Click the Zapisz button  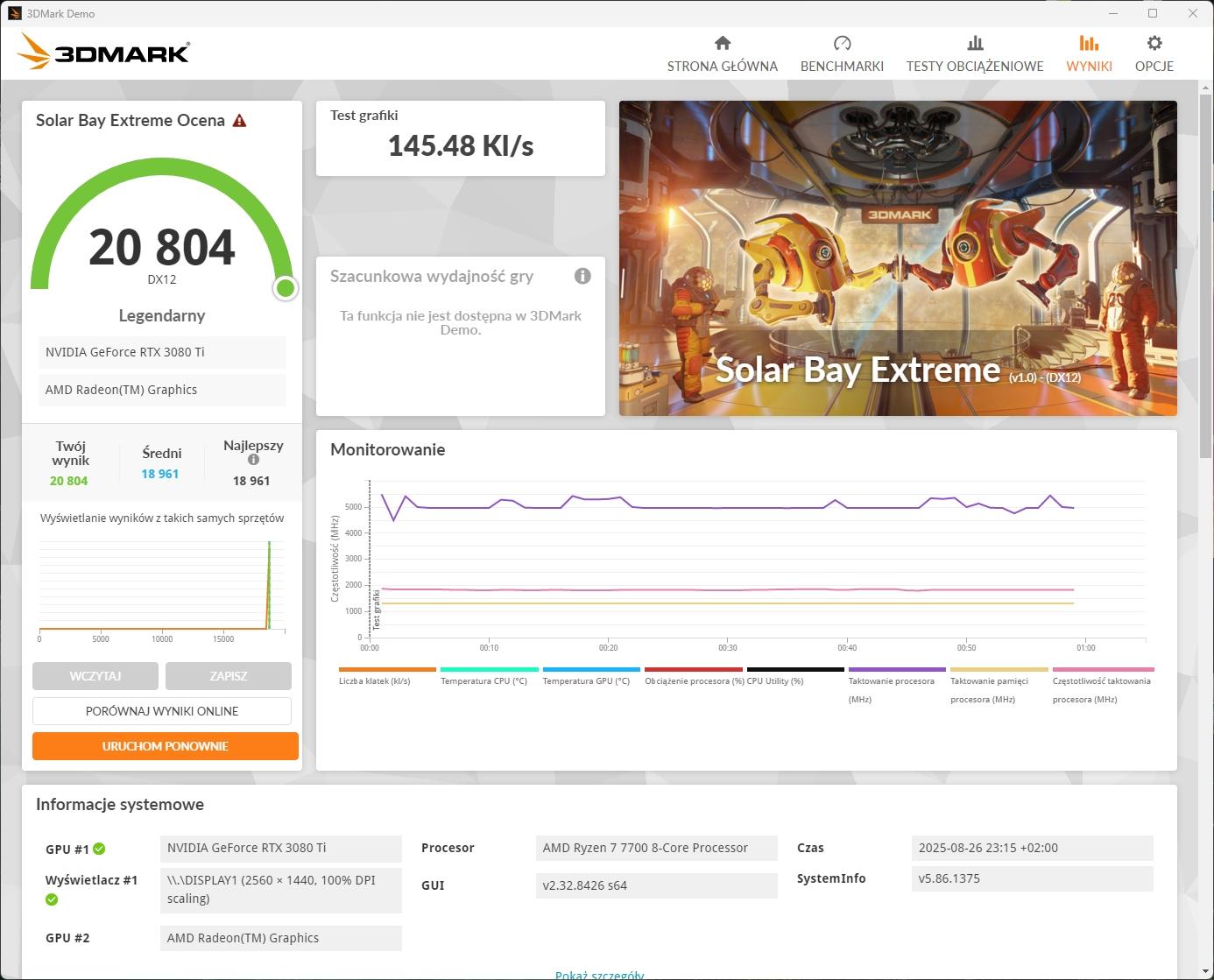click(229, 676)
